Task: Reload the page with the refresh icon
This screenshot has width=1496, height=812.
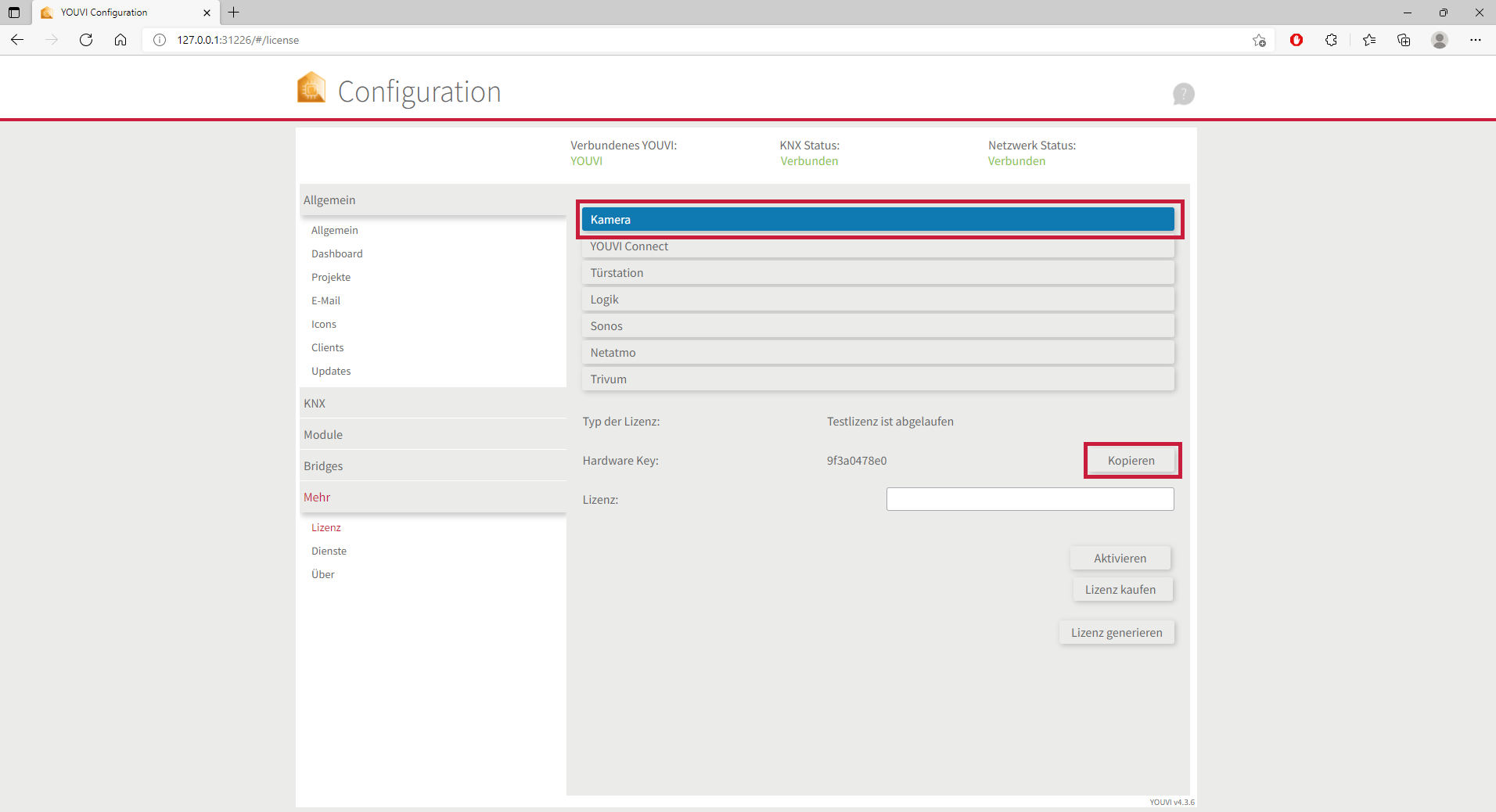Action: click(x=86, y=40)
